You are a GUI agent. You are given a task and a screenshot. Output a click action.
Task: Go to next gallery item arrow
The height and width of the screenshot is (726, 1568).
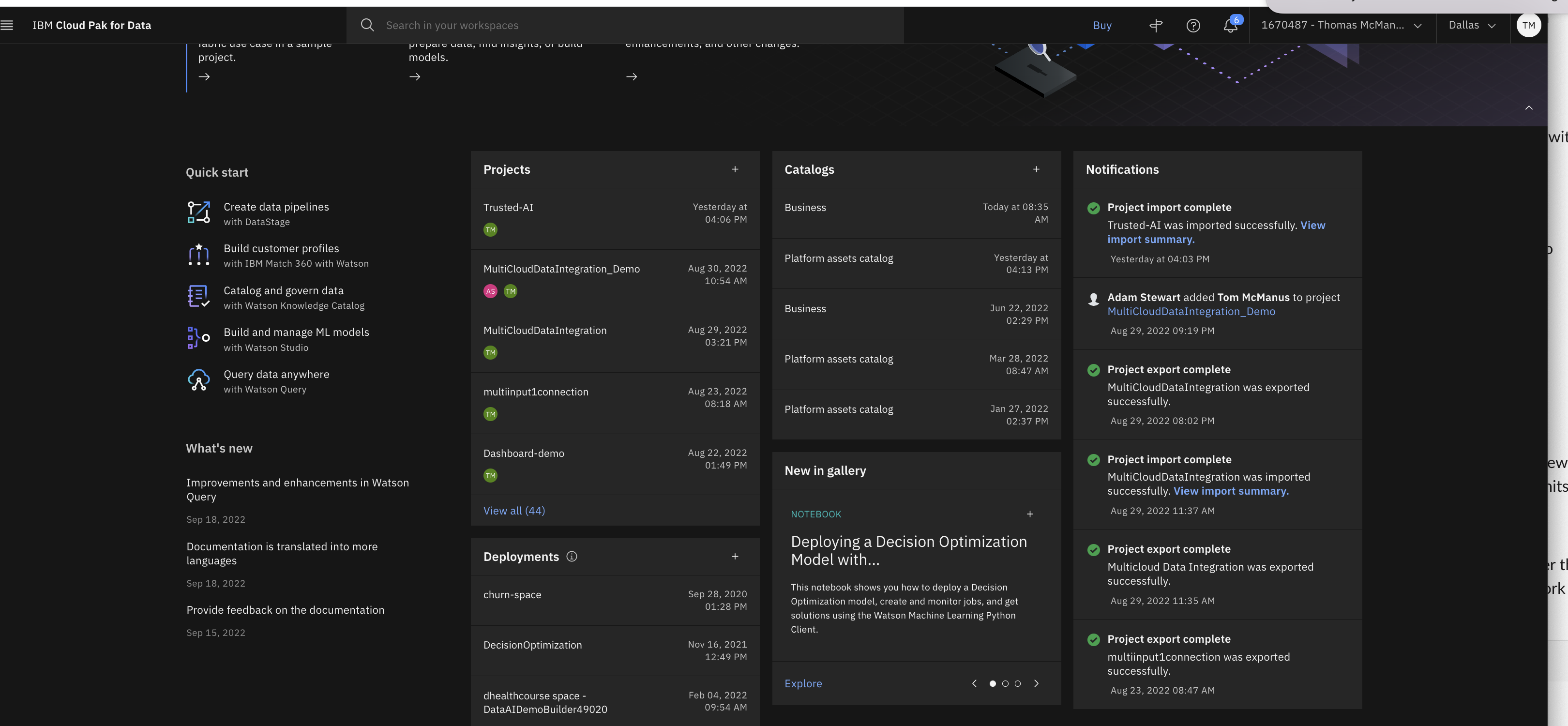pos(1036,683)
